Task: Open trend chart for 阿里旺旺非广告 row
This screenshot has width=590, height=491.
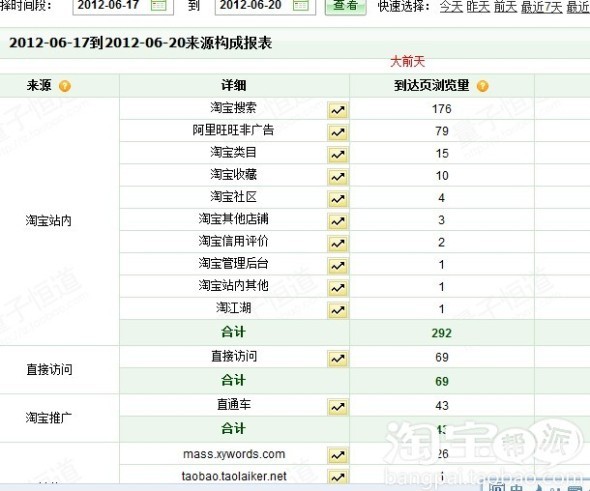Action: [x=338, y=132]
